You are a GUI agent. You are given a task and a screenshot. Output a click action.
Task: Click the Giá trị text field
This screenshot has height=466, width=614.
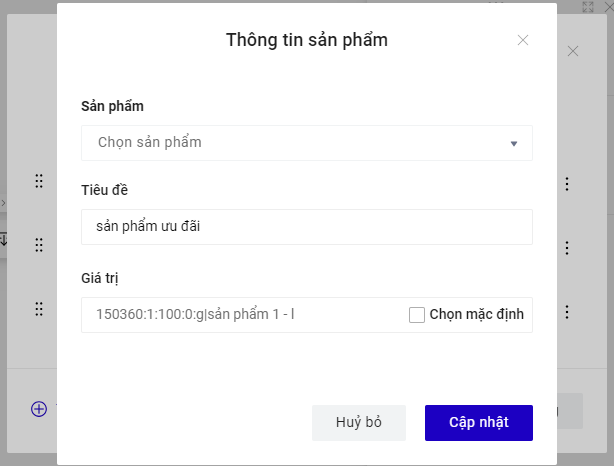(245, 315)
